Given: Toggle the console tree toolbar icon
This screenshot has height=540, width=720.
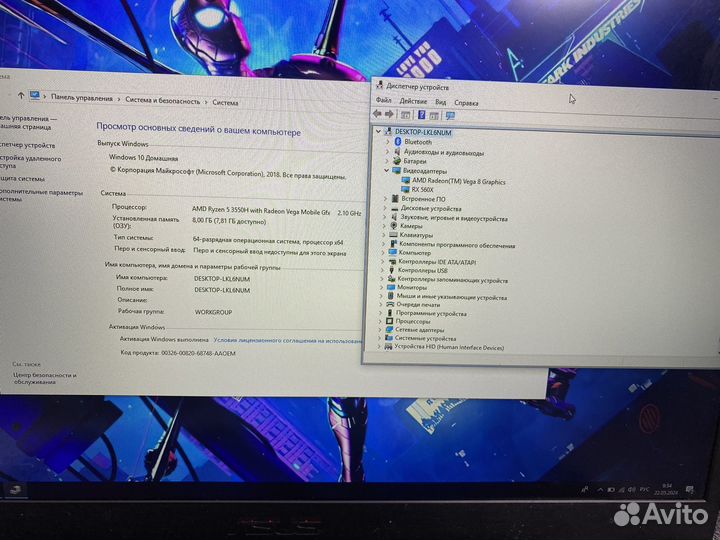Looking at the screenshot, I should pos(405,115).
